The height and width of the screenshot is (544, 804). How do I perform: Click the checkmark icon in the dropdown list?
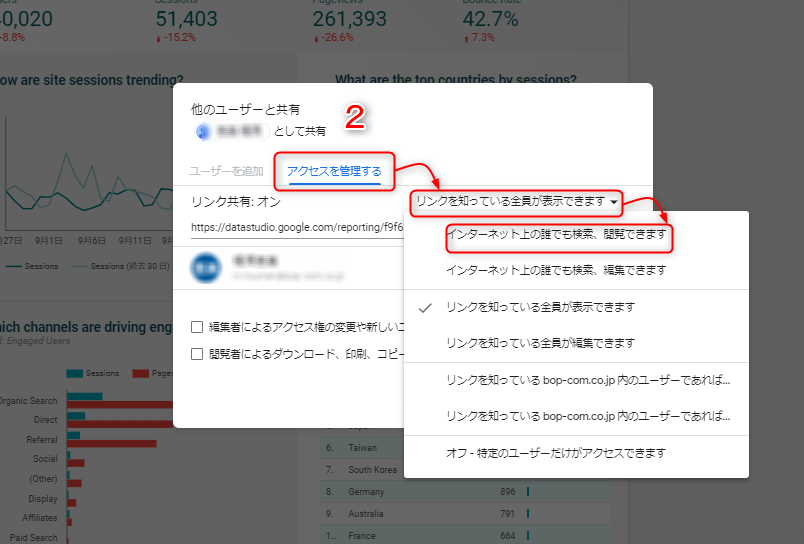[x=426, y=308]
